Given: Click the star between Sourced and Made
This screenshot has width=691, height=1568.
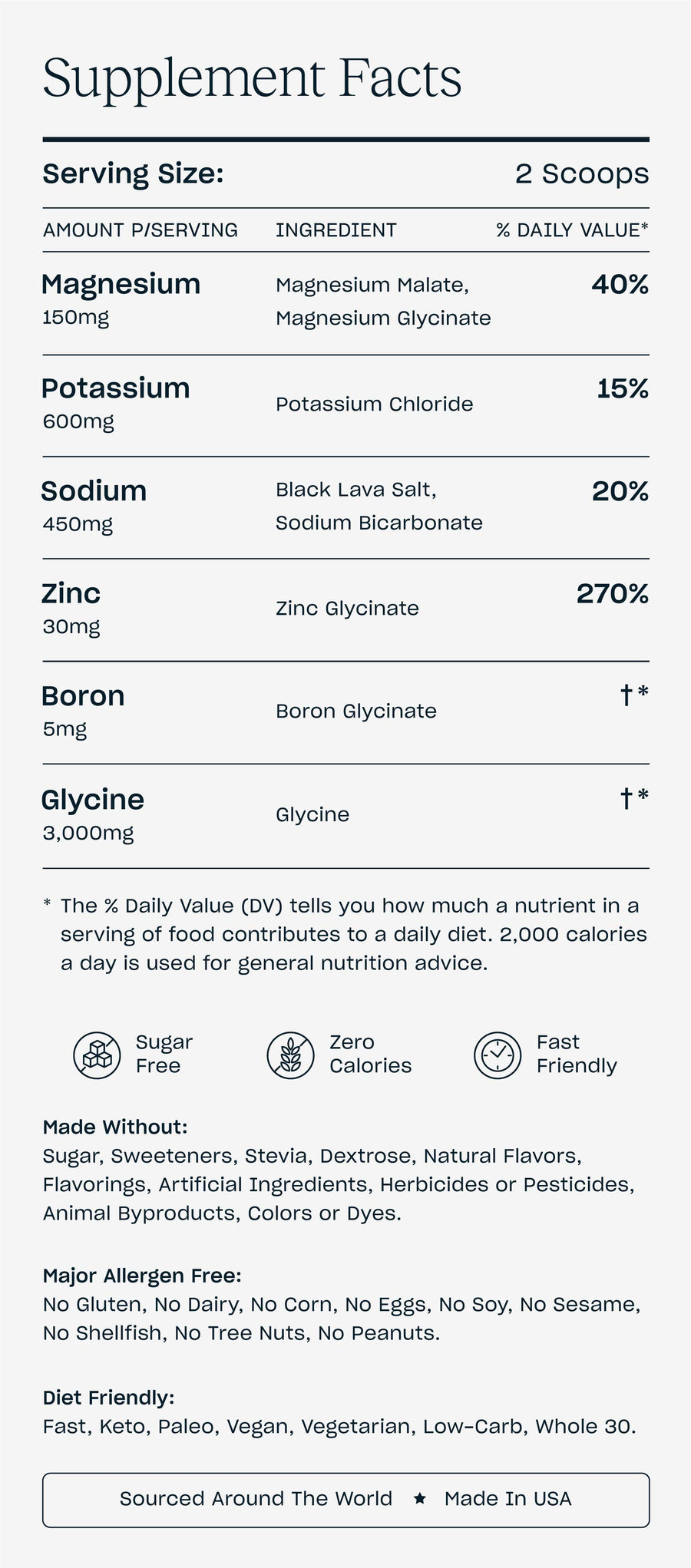Looking at the screenshot, I should [x=419, y=1498].
